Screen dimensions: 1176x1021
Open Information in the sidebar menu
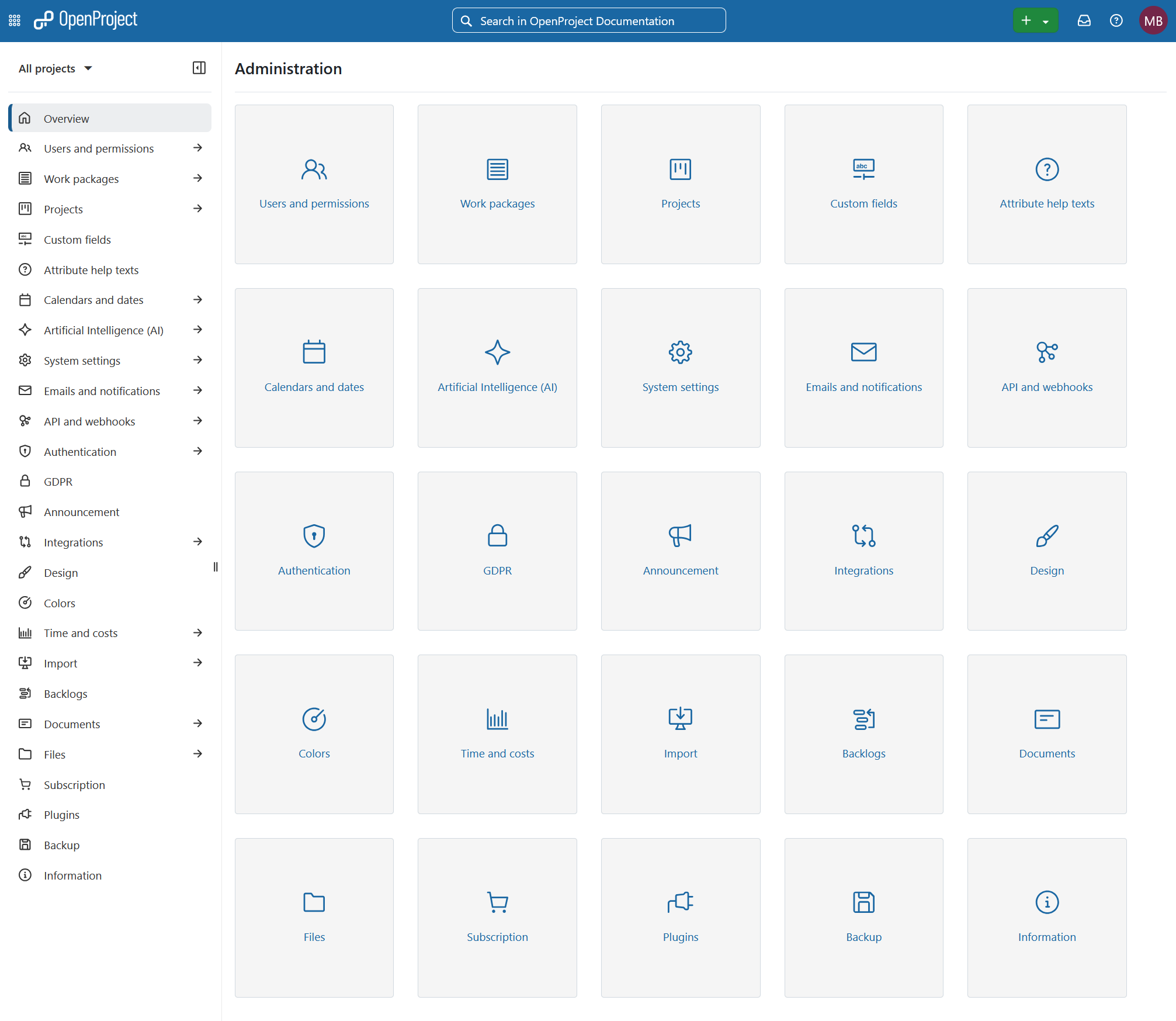[x=110, y=875]
